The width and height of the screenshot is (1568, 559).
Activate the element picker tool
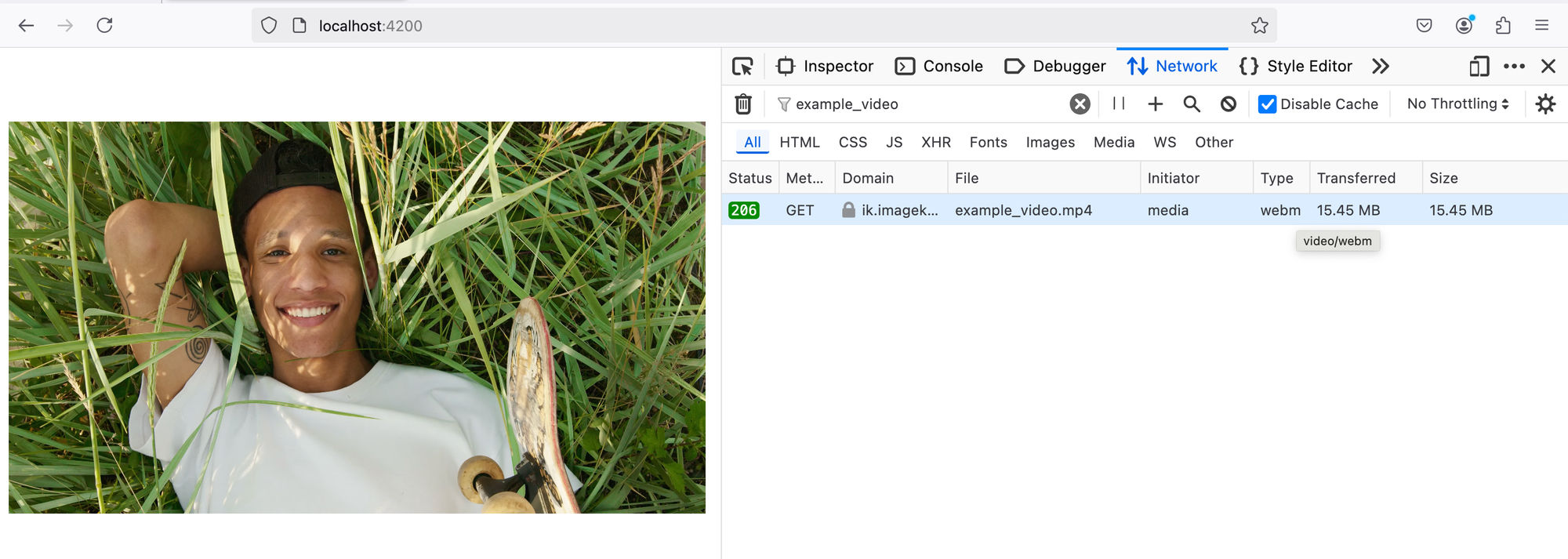742,67
